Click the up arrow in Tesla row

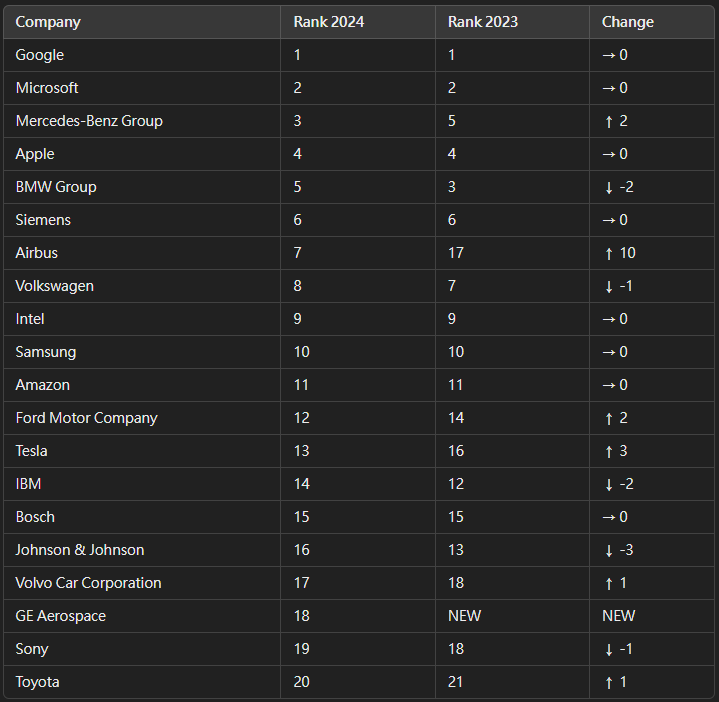click(608, 452)
